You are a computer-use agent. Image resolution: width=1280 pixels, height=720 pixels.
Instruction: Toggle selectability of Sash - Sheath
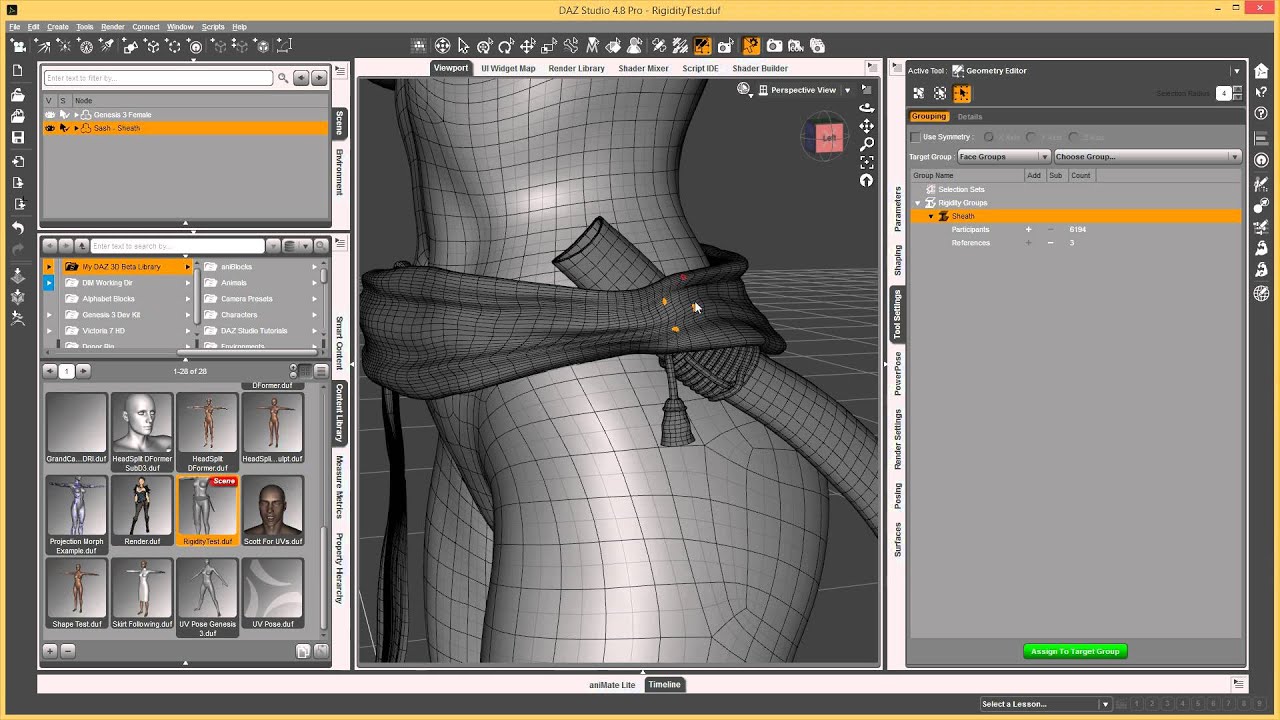(64, 128)
